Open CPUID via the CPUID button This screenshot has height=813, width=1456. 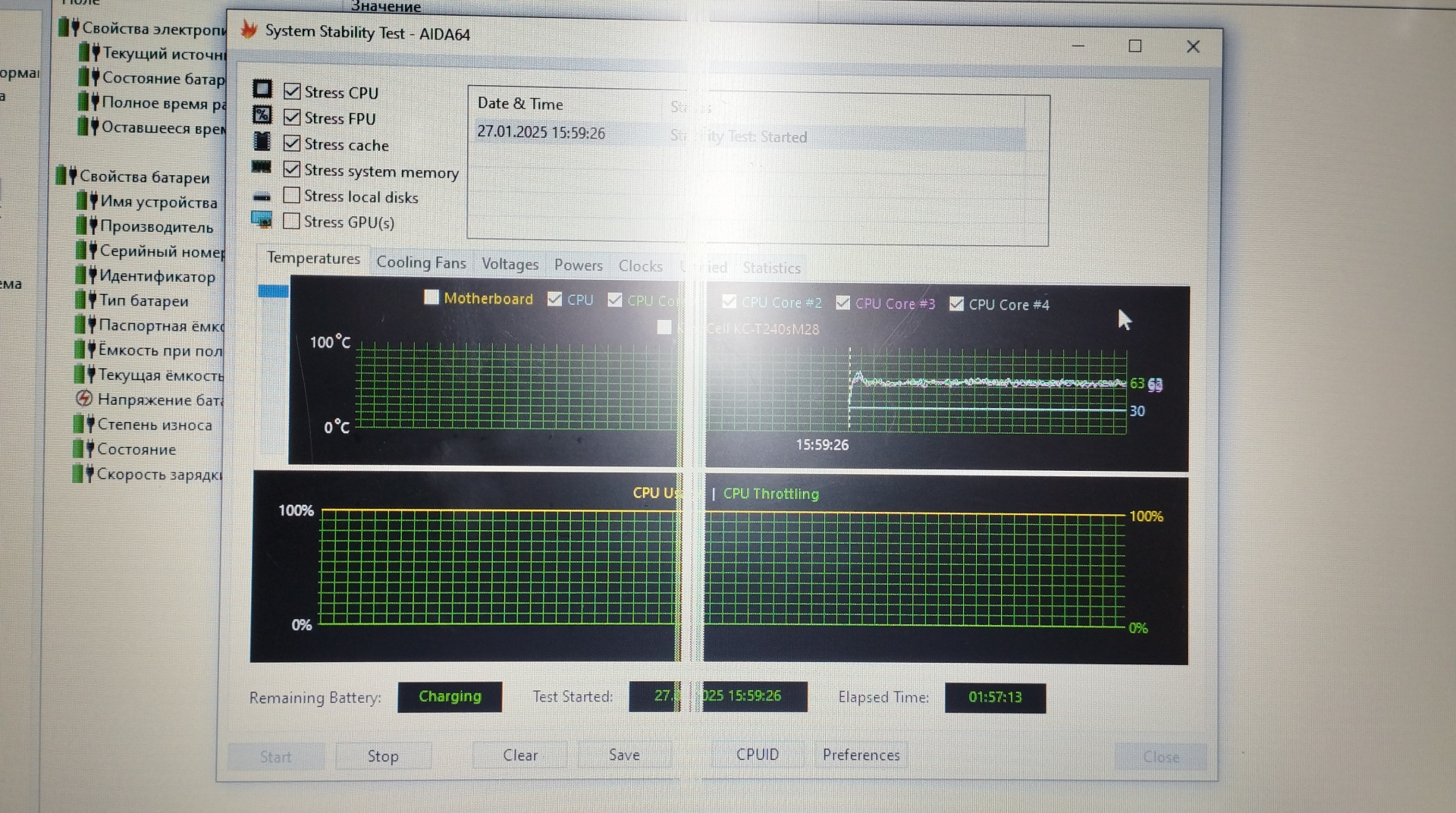tap(757, 755)
